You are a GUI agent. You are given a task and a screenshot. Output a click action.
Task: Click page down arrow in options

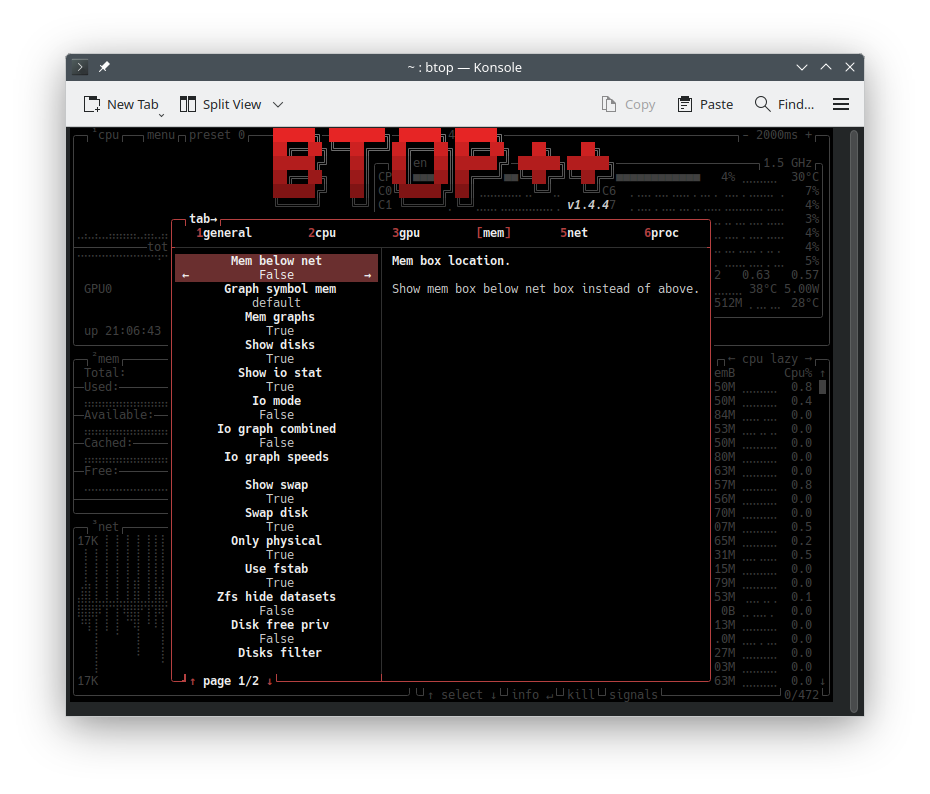click(x=270, y=681)
